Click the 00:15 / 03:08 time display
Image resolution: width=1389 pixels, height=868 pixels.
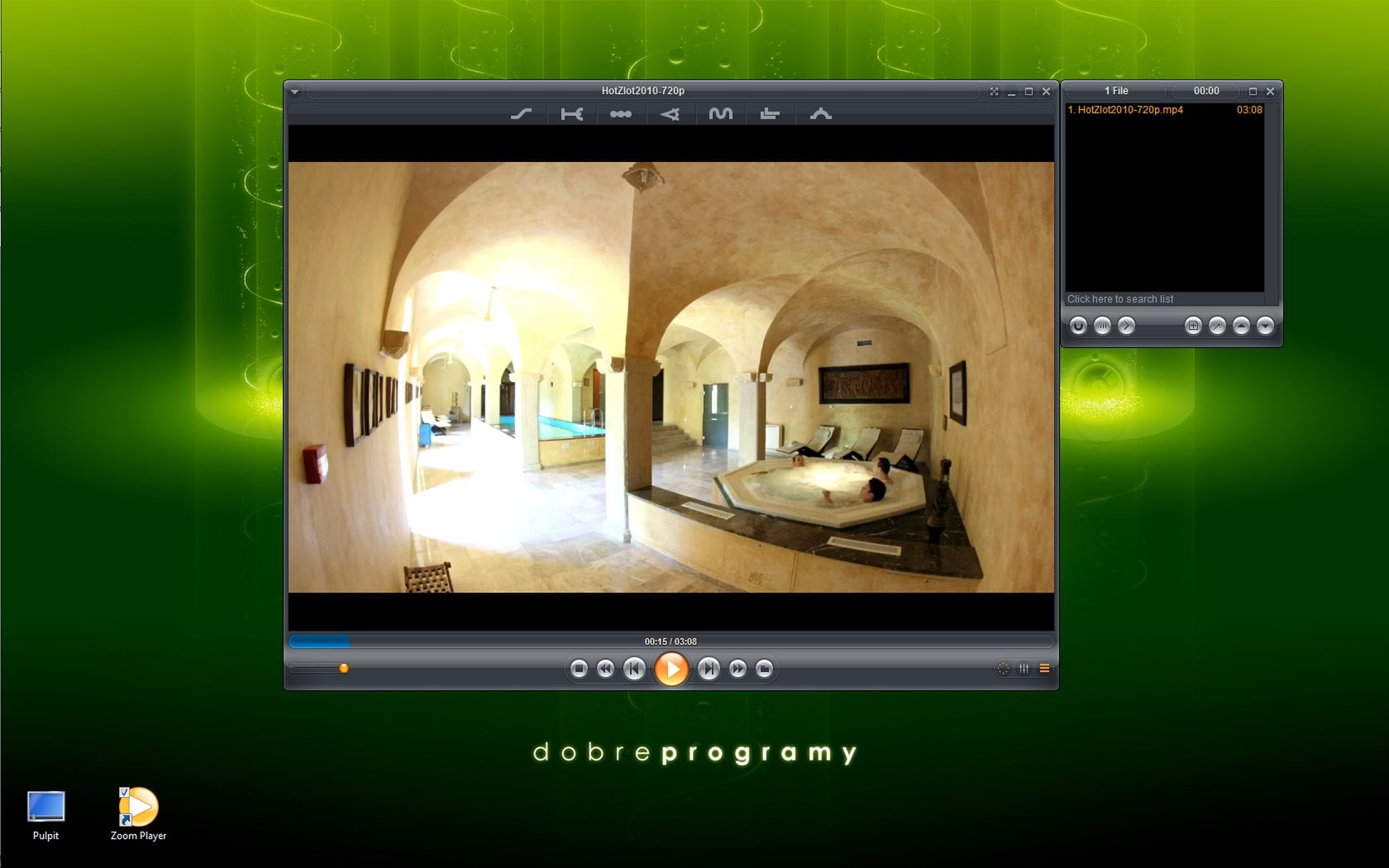coord(671,641)
